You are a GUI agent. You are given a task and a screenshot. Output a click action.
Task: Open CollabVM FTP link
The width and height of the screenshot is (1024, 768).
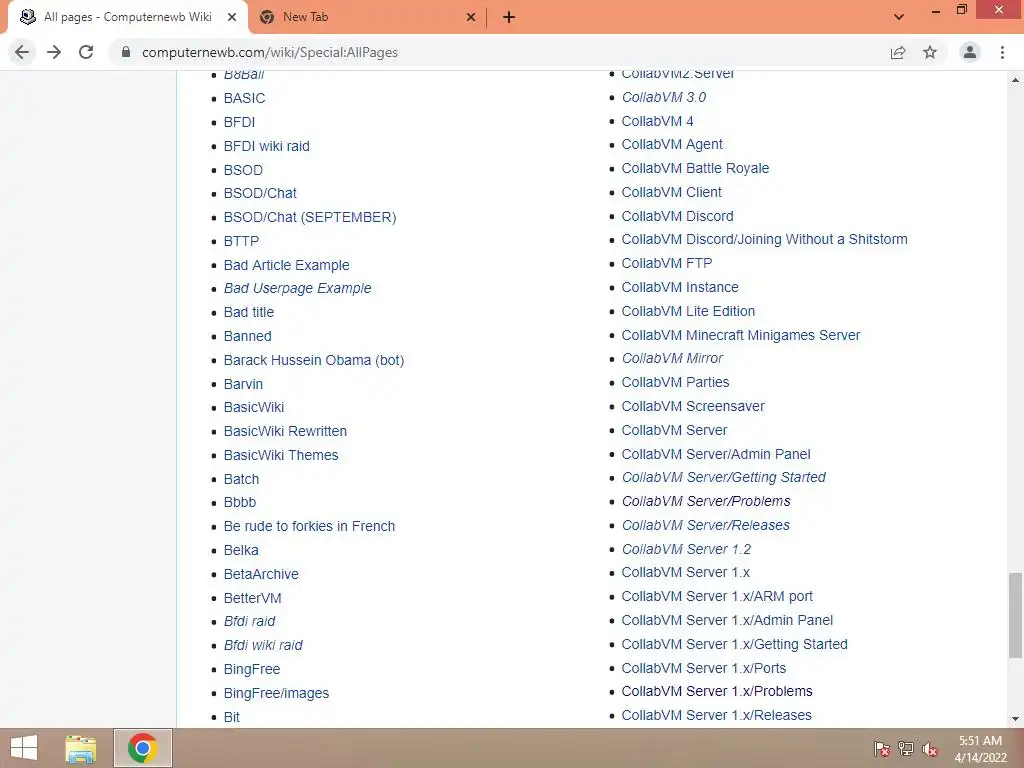click(667, 263)
